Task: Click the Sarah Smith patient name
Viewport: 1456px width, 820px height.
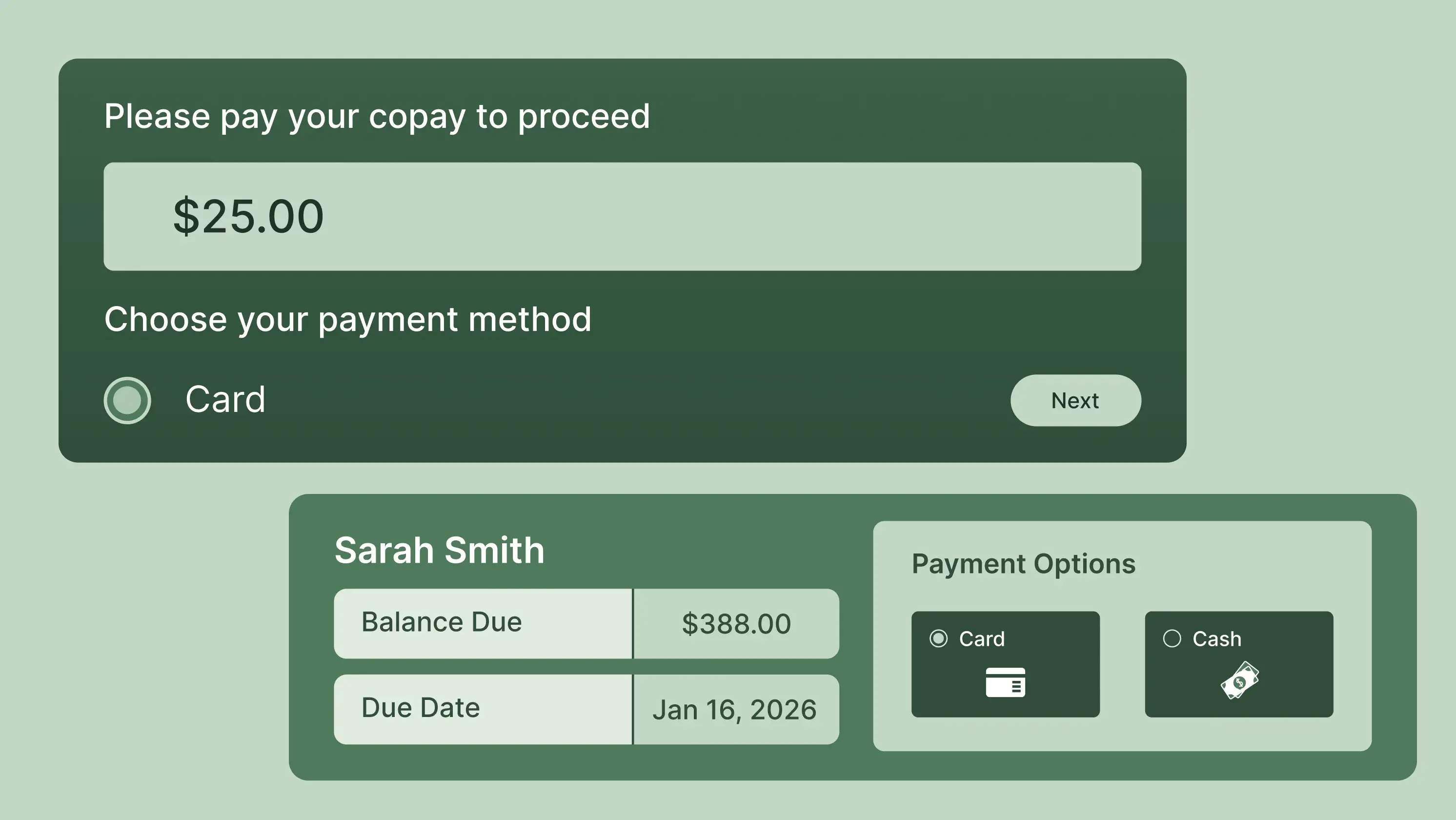Action: point(439,550)
